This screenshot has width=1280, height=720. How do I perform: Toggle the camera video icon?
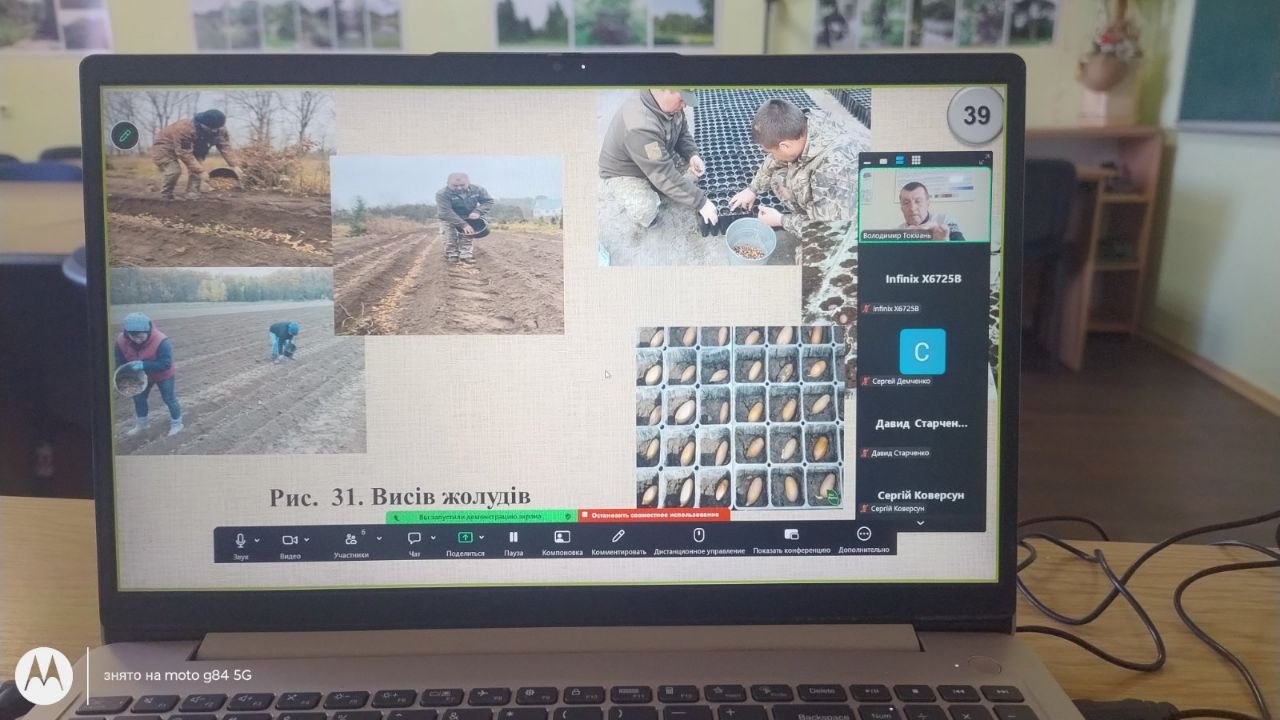pyautogui.click(x=289, y=539)
